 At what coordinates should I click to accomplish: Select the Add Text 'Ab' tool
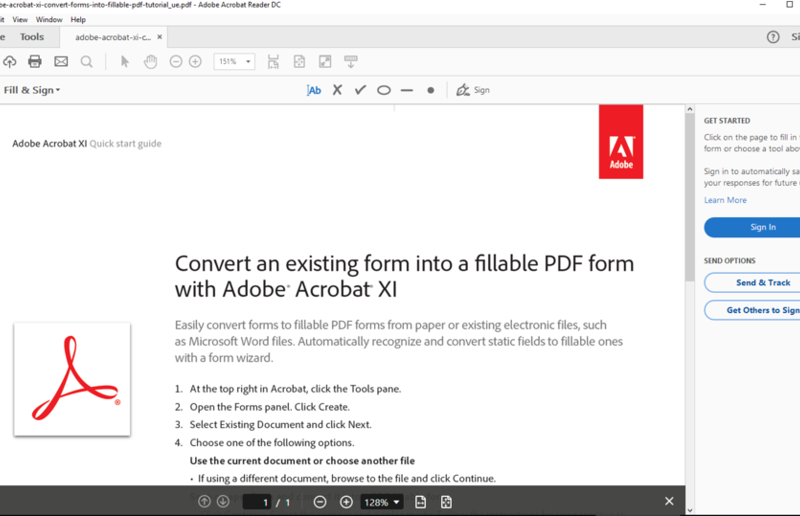(314, 90)
